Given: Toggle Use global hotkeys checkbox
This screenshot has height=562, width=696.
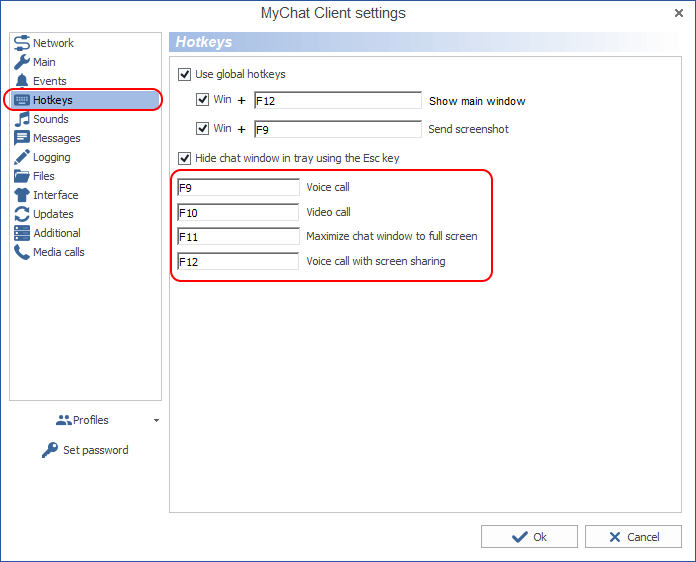Looking at the screenshot, I should point(184,74).
